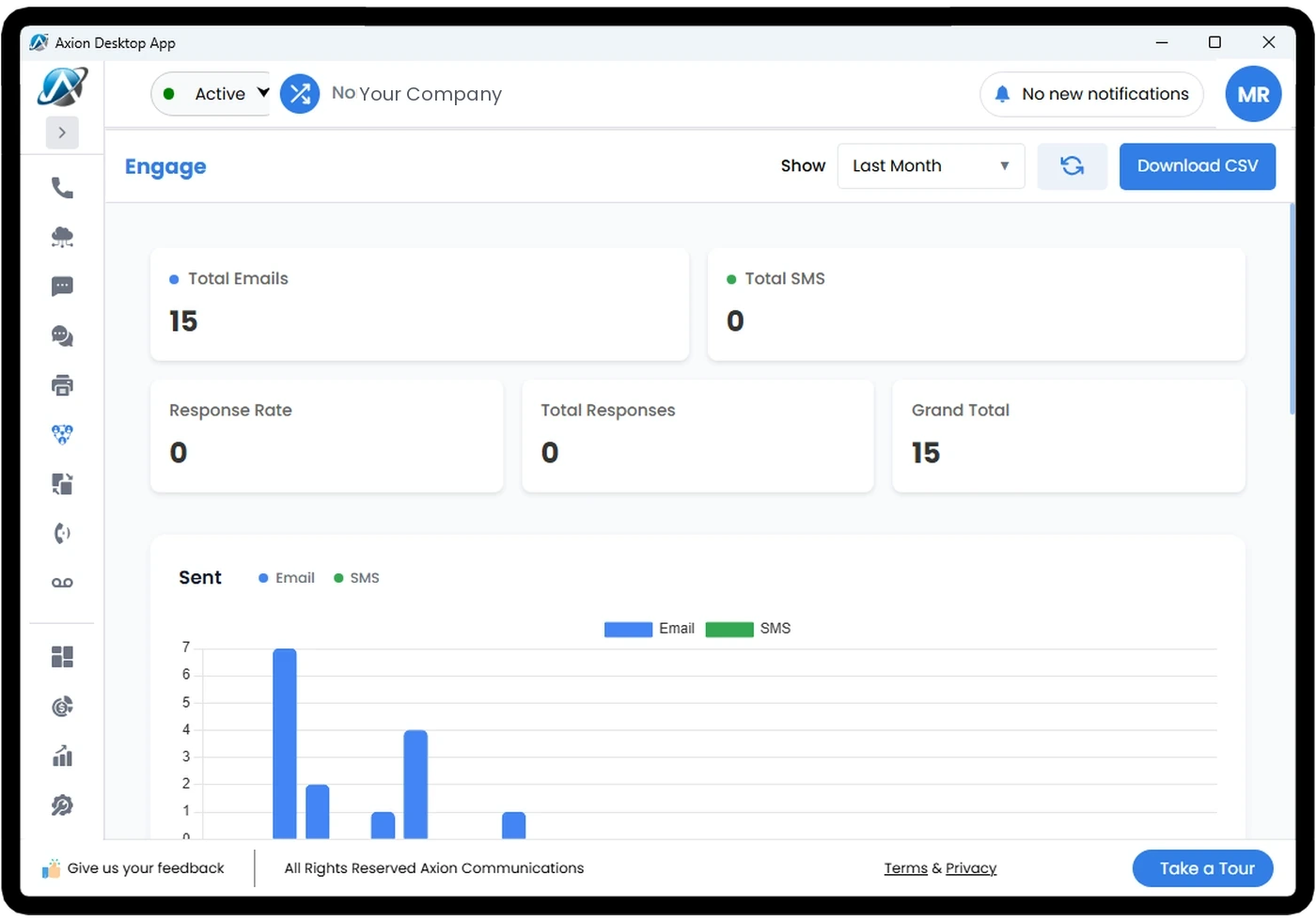Open the Terms link
Viewport: 1316px width, 921px height.
coord(905,868)
